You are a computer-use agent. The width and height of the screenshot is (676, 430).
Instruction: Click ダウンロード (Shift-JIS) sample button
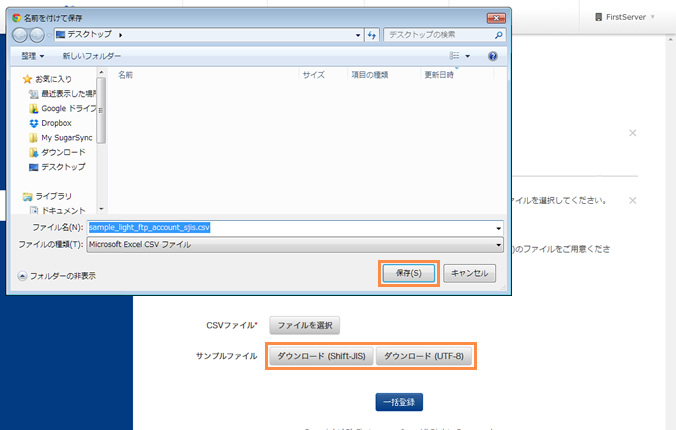[321, 356]
